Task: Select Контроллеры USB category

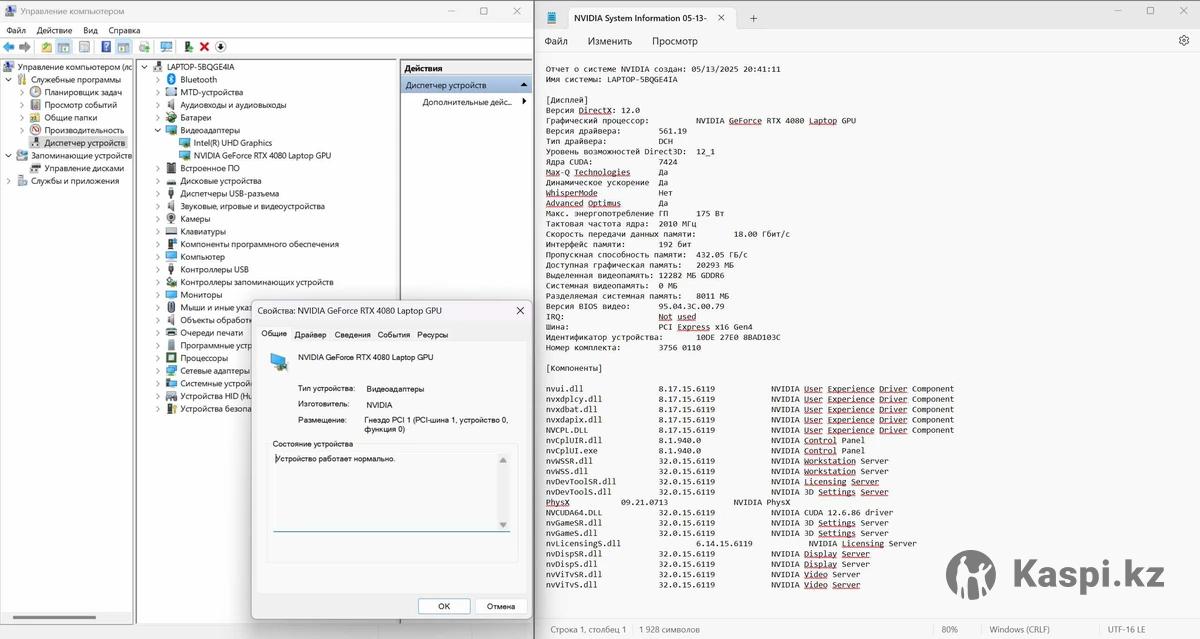Action: click(x=214, y=270)
